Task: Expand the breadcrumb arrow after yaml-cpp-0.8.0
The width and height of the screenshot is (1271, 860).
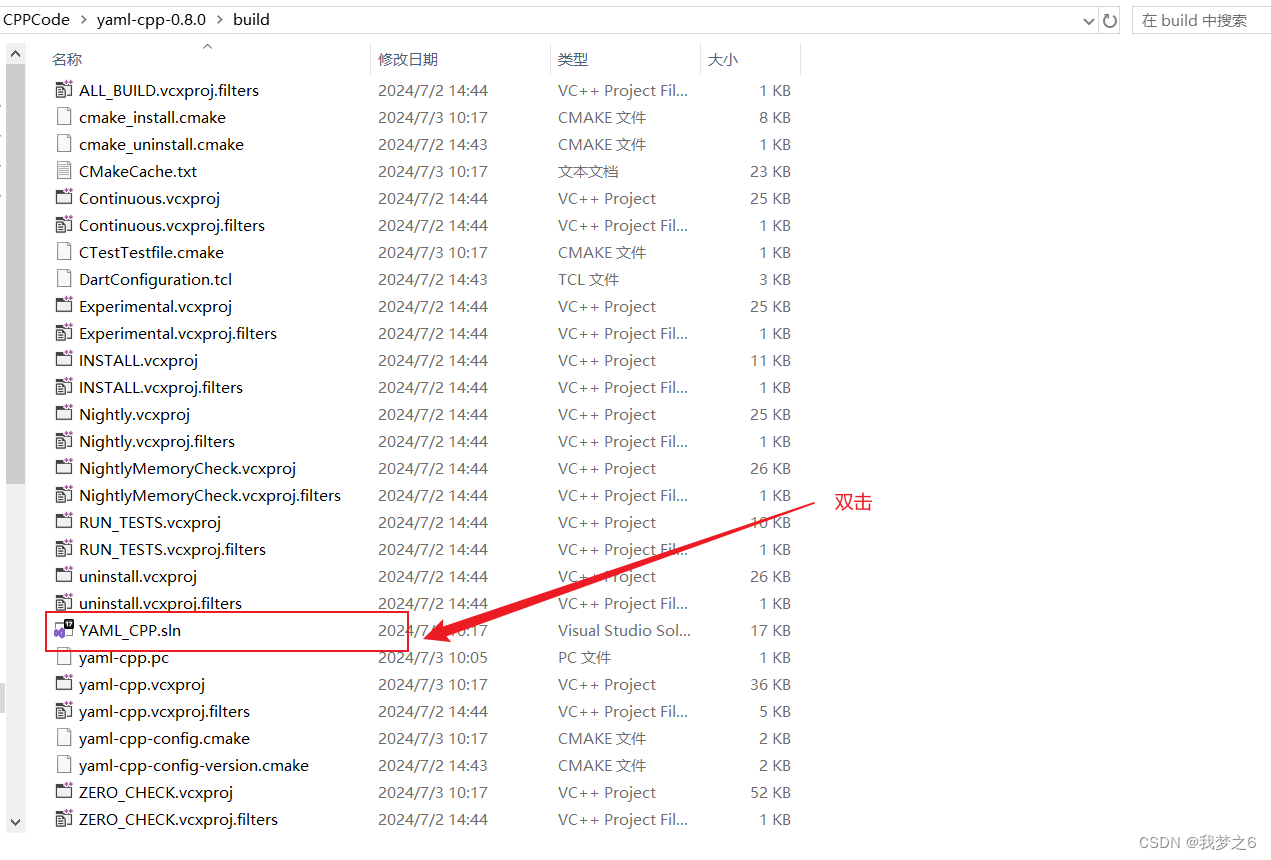Action: click(x=216, y=19)
